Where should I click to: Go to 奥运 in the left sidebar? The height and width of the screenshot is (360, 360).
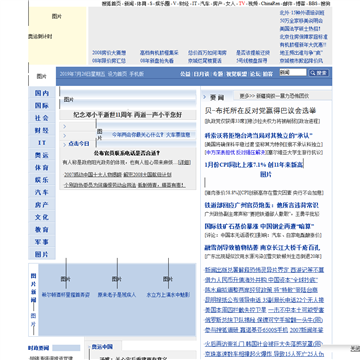tap(42, 155)
